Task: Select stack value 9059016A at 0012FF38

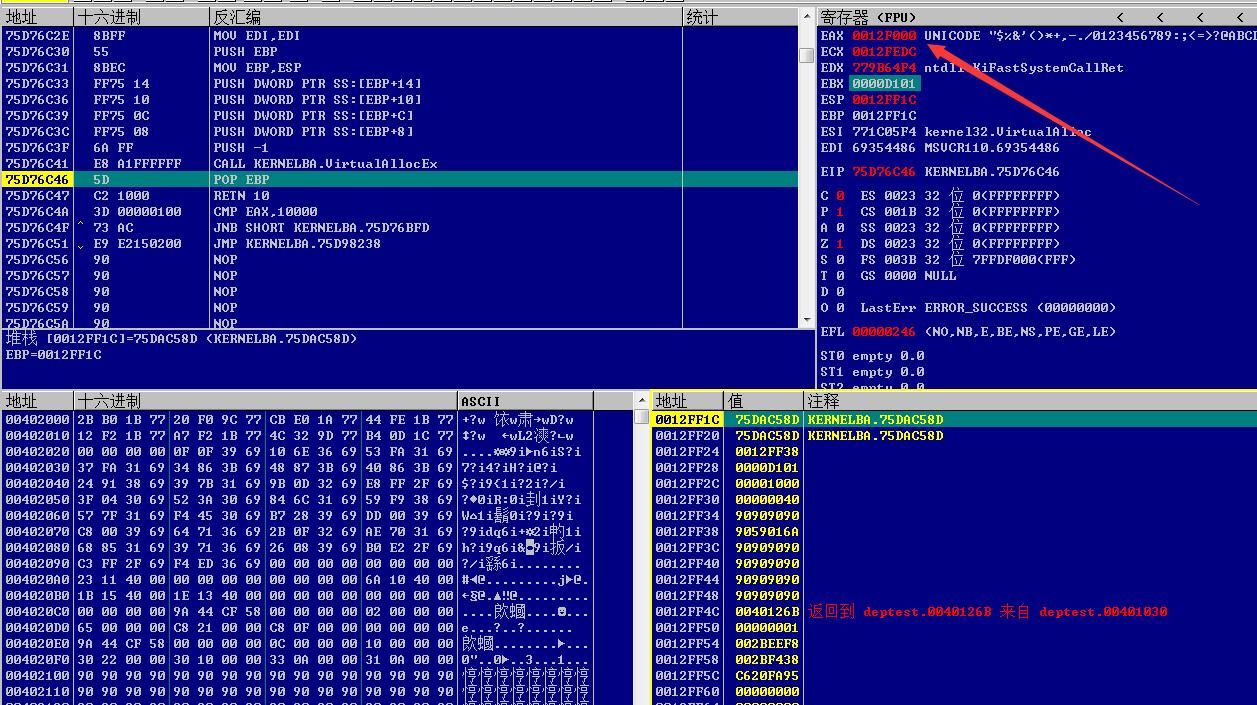Action: pyautogui.click(x=767, y=531)
